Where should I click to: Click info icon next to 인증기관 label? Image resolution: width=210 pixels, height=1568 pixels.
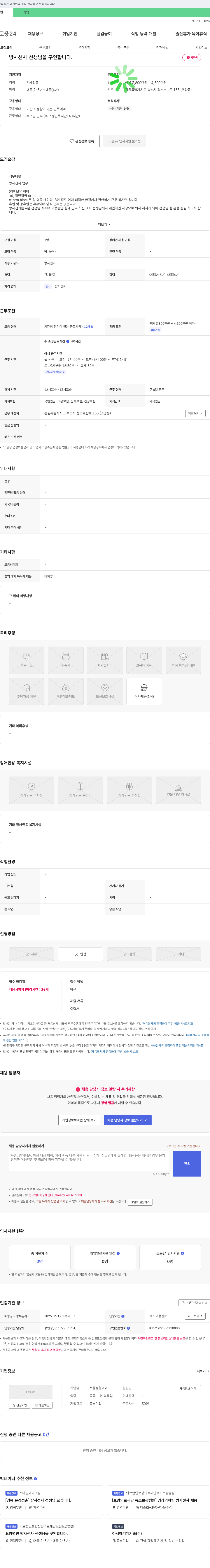tap(123, 1316)
